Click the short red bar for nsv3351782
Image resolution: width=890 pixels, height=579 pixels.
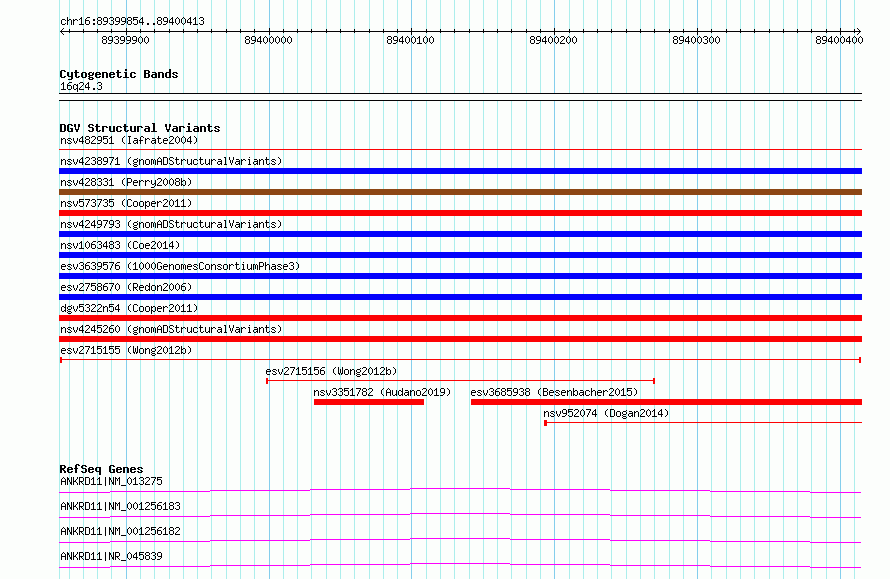tap(369, 402)
